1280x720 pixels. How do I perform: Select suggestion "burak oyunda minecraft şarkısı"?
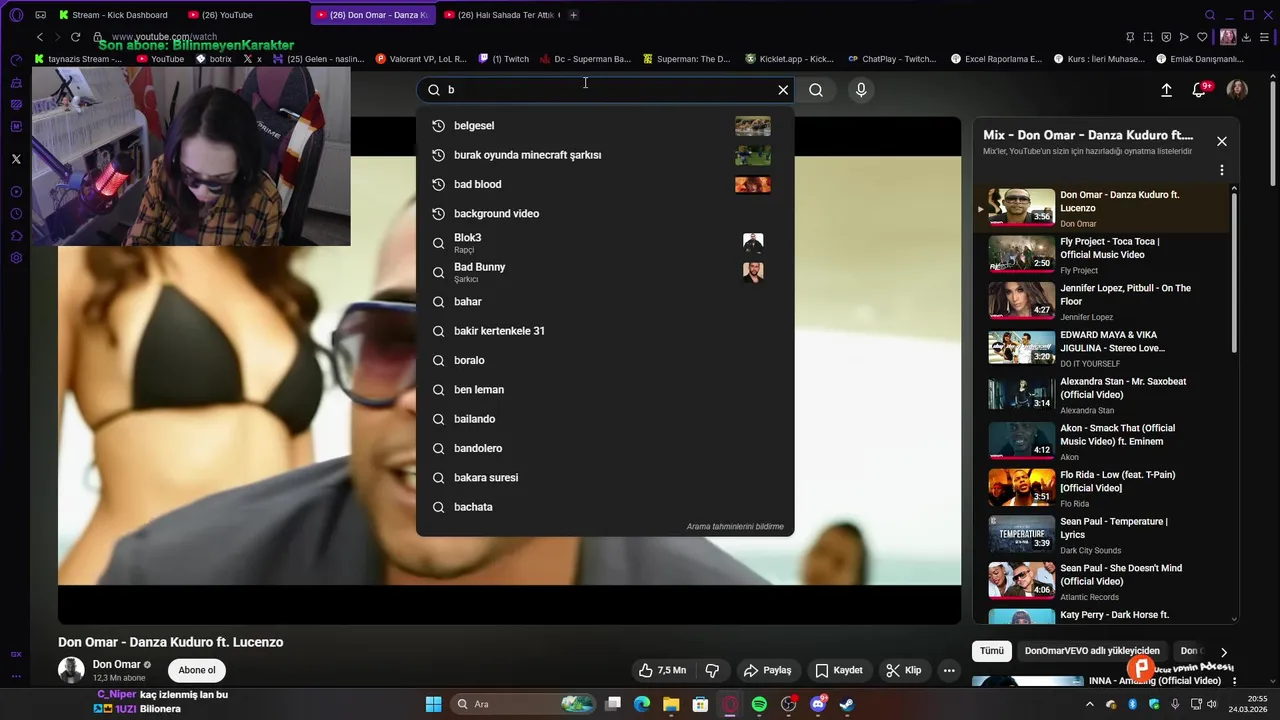pyautogui.click(x=605, y=155)
